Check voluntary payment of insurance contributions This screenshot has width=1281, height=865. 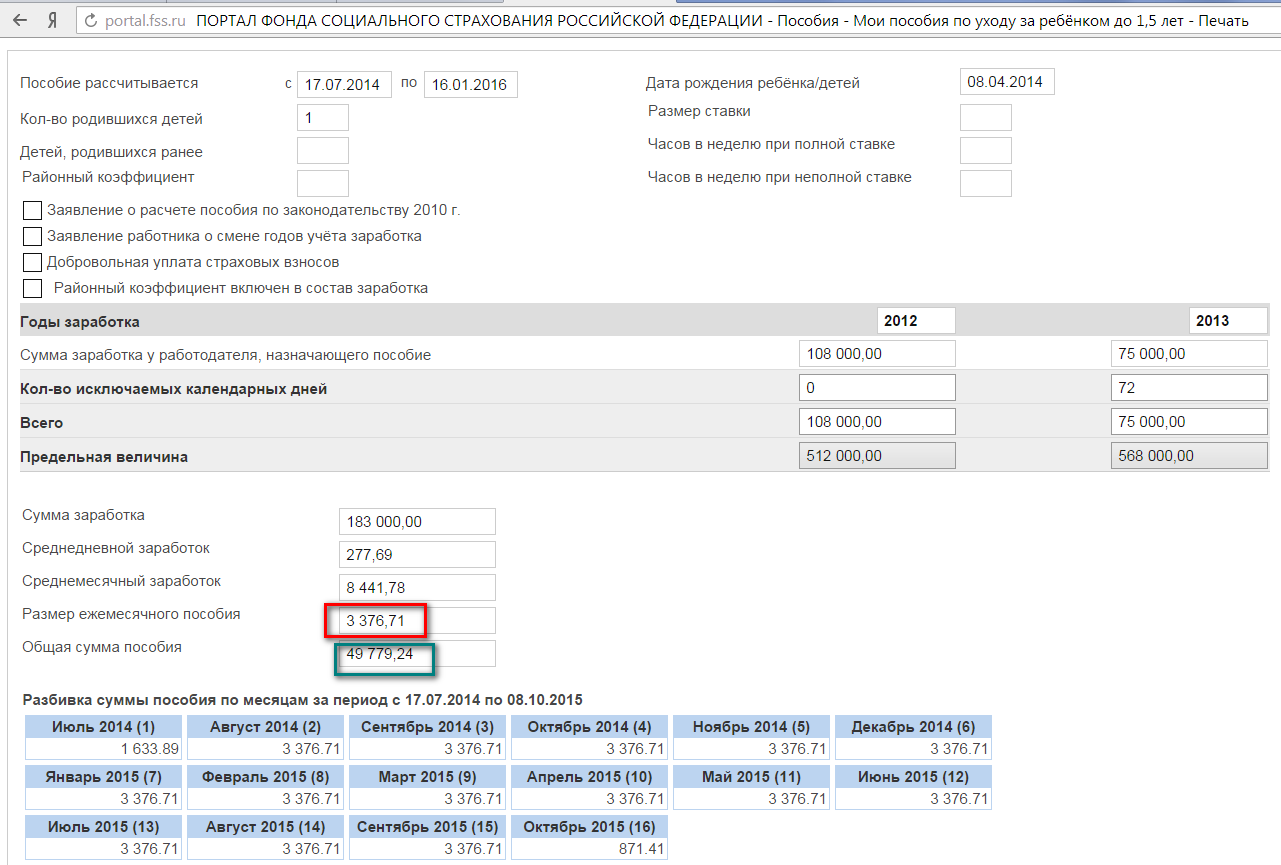point(32,262)
